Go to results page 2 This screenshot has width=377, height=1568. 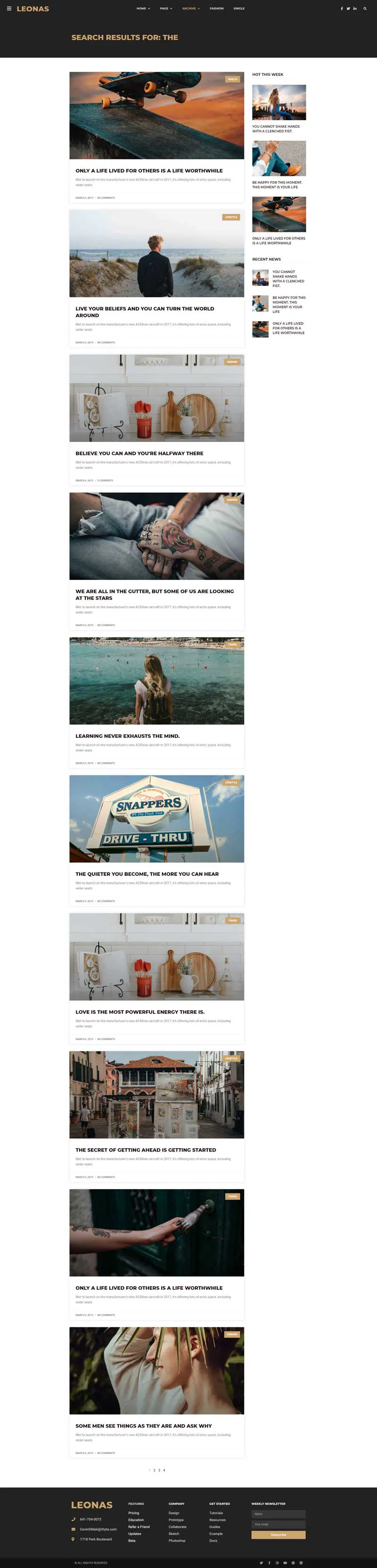tap(154, 1470)
